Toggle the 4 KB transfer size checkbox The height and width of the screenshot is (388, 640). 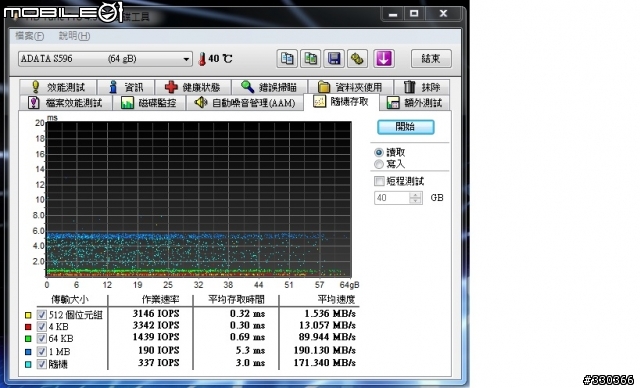coord(42,326)
